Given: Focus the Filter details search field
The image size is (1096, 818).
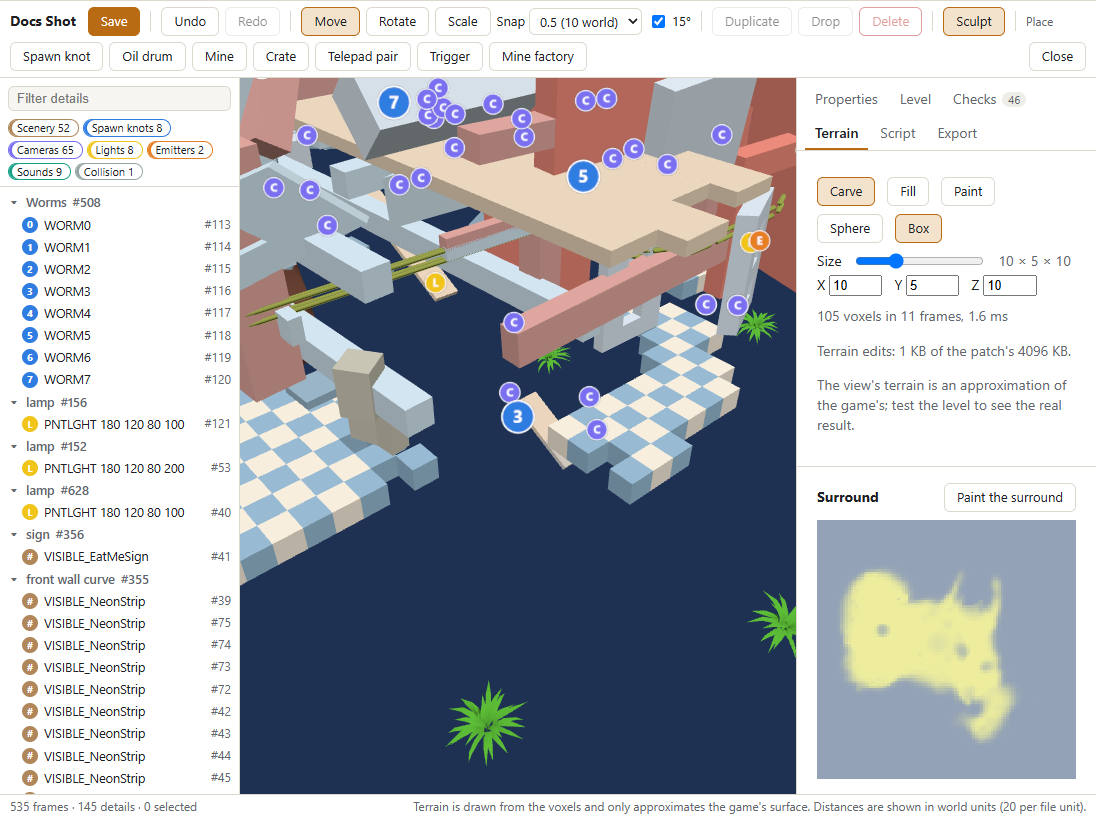Looking at the screenshot, I should point(120,99).
